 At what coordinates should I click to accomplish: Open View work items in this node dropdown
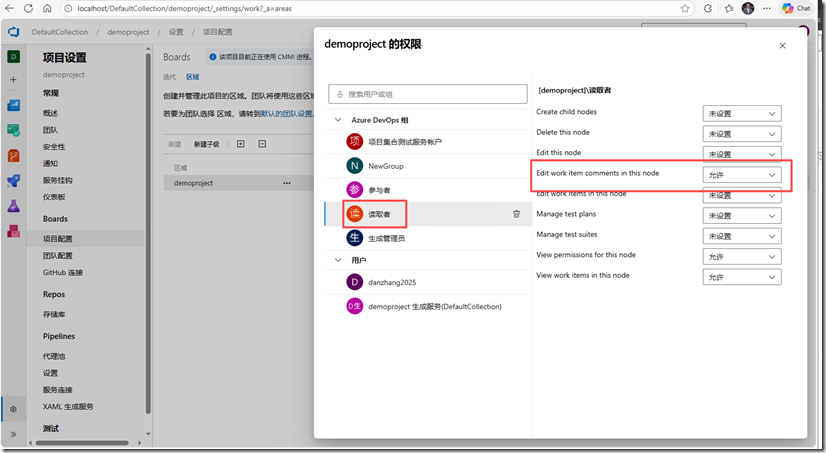pos(742,277)
